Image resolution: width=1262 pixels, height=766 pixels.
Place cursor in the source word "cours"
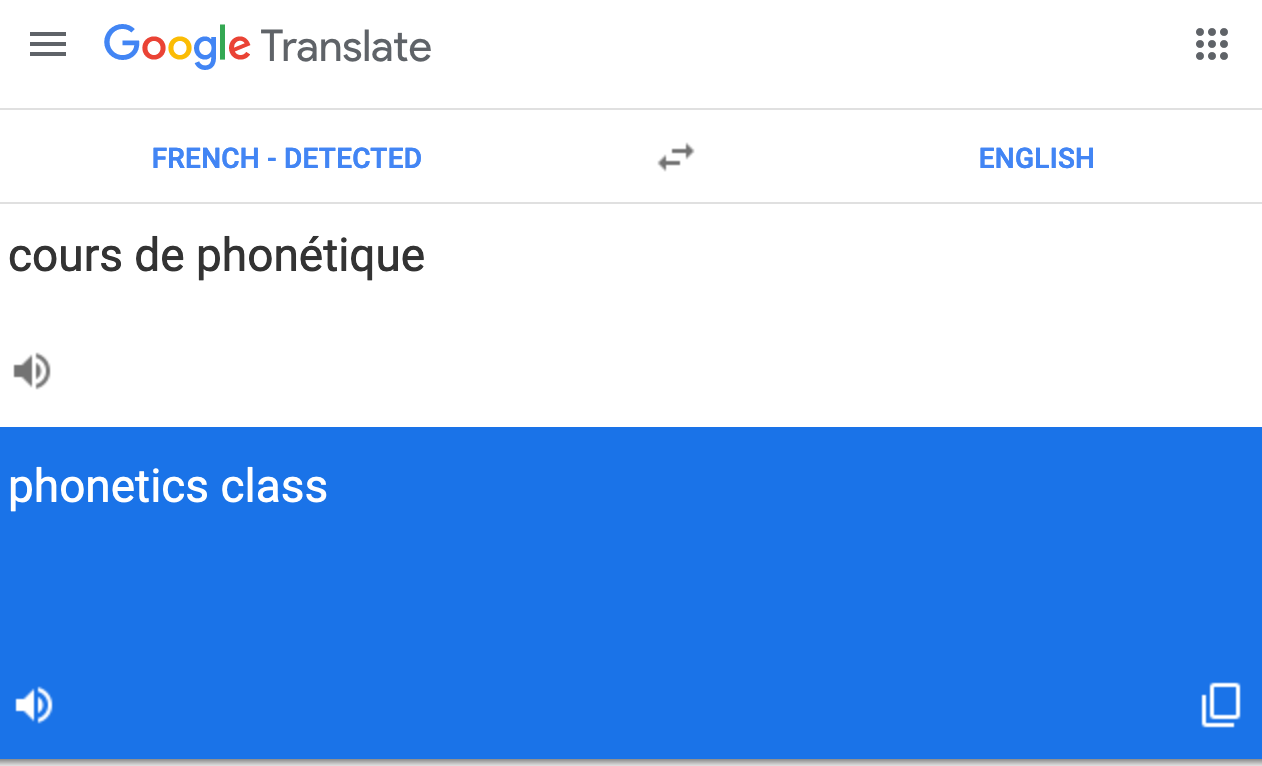[x=64, y=256]
